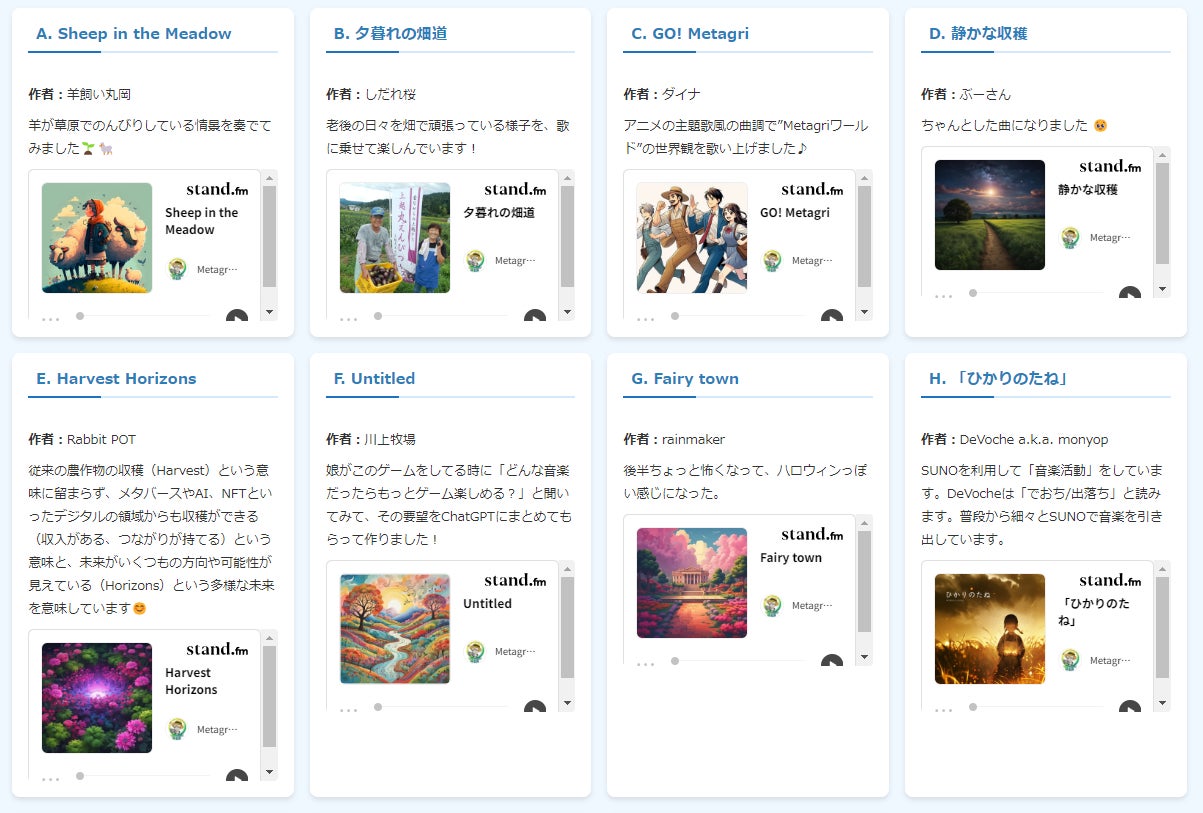Start playback of Fairy town
The height and width of the screenshot is (813, 1203).
(832, 662)
